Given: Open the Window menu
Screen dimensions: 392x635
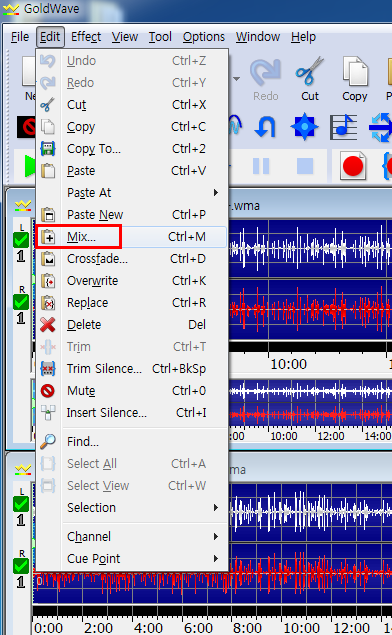Looking at the screenshot, I should pos(258,37).
